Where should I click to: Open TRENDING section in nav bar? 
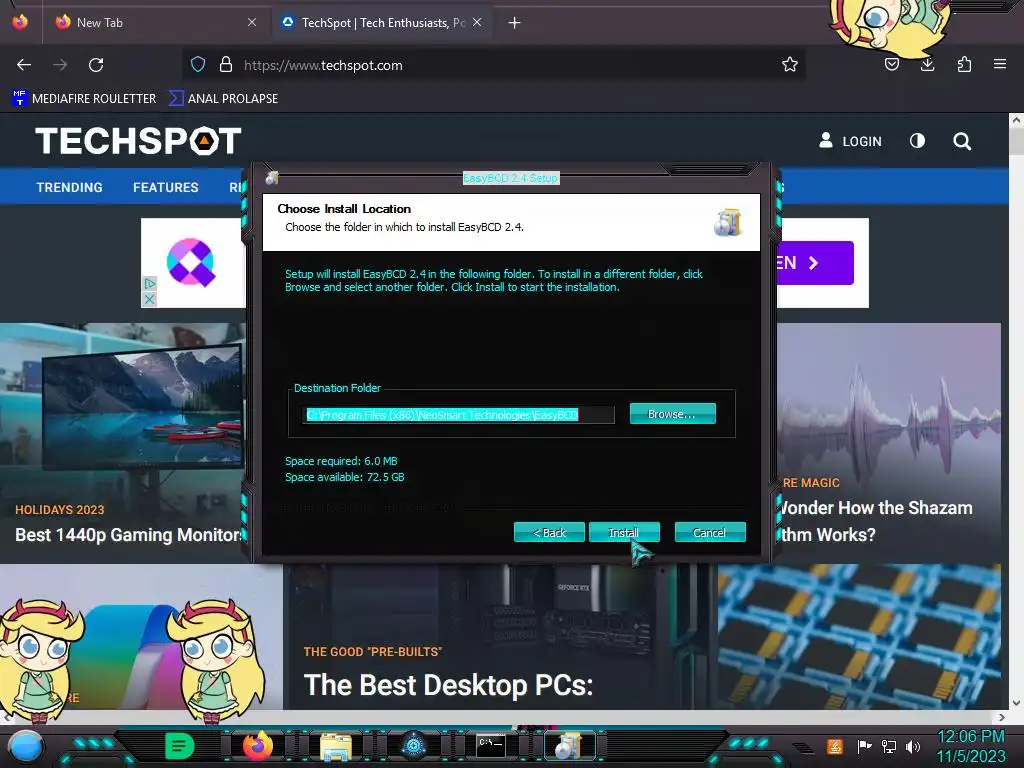[x=69, y=187]
